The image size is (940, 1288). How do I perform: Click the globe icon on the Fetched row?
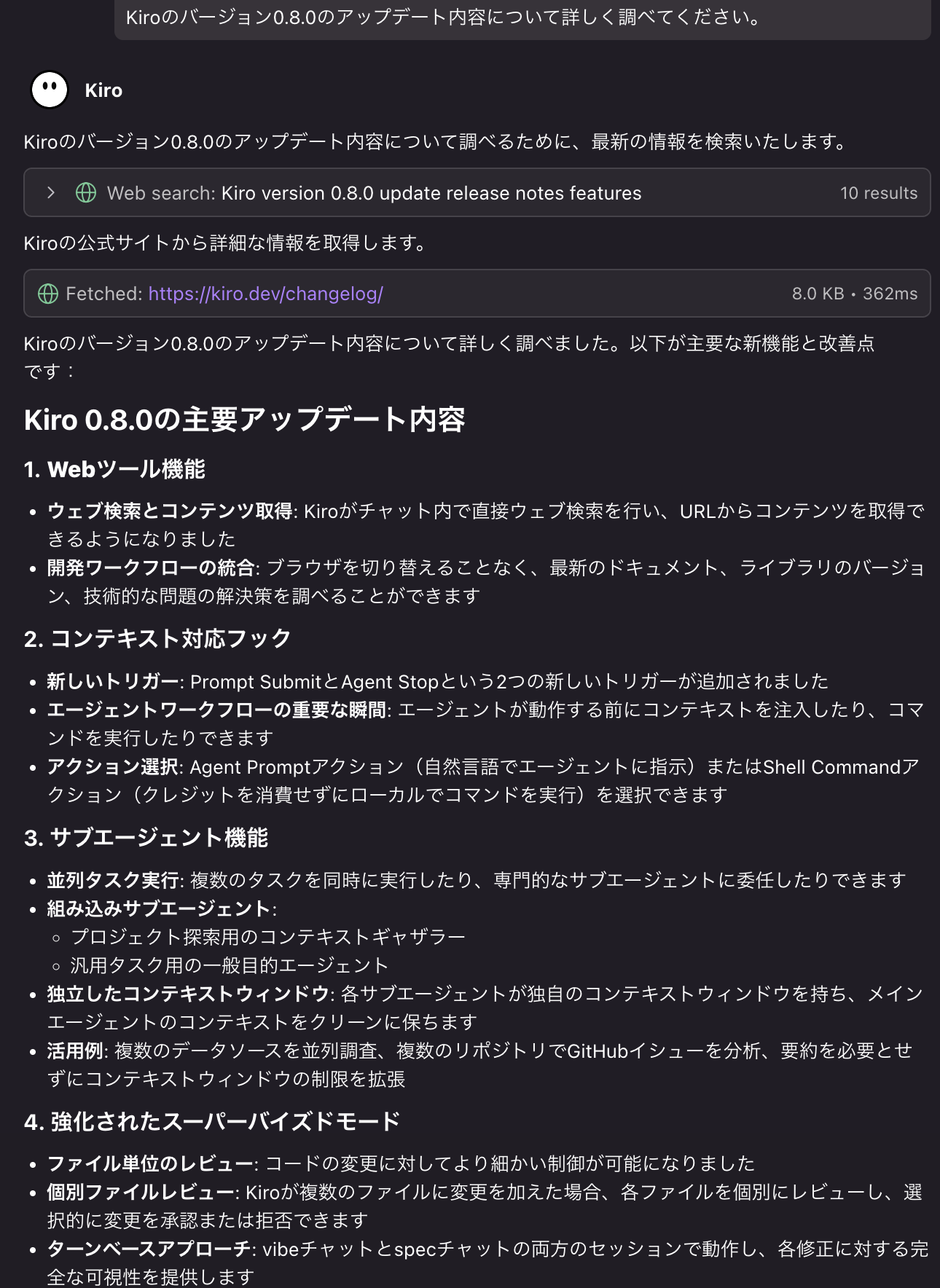(x=49, y=293)
